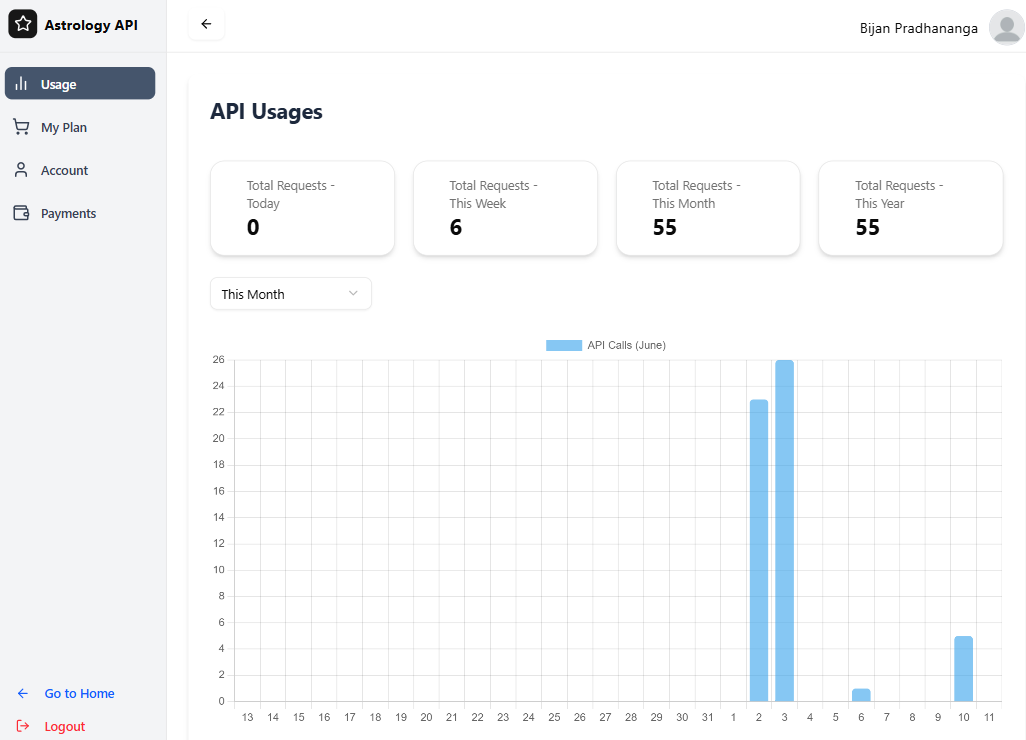This screenshot has width=1026, height=740.
Task: Click the Payments card icon
Action: (x=21, y=213)
